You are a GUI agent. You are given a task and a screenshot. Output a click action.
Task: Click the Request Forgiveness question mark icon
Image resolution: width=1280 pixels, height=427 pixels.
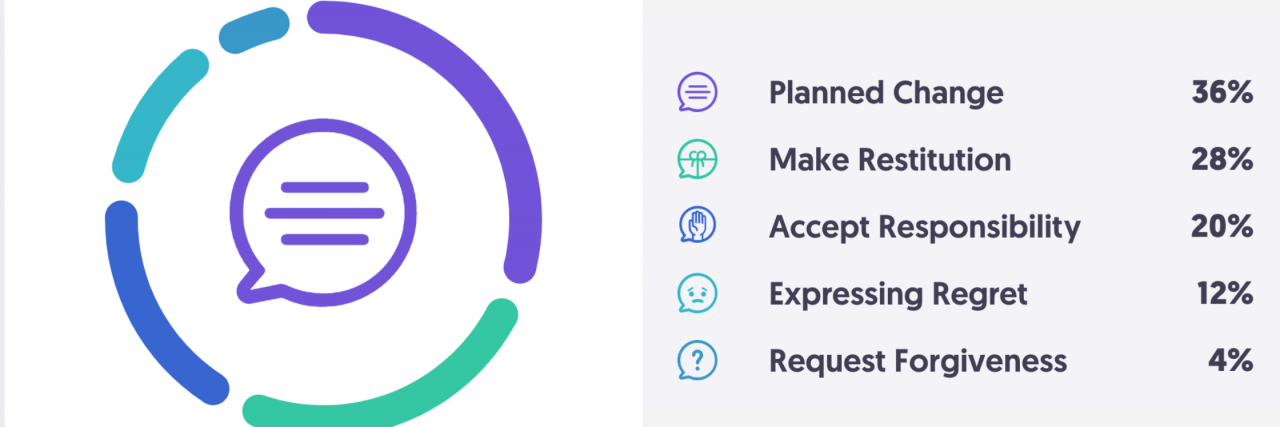(697, 360)
